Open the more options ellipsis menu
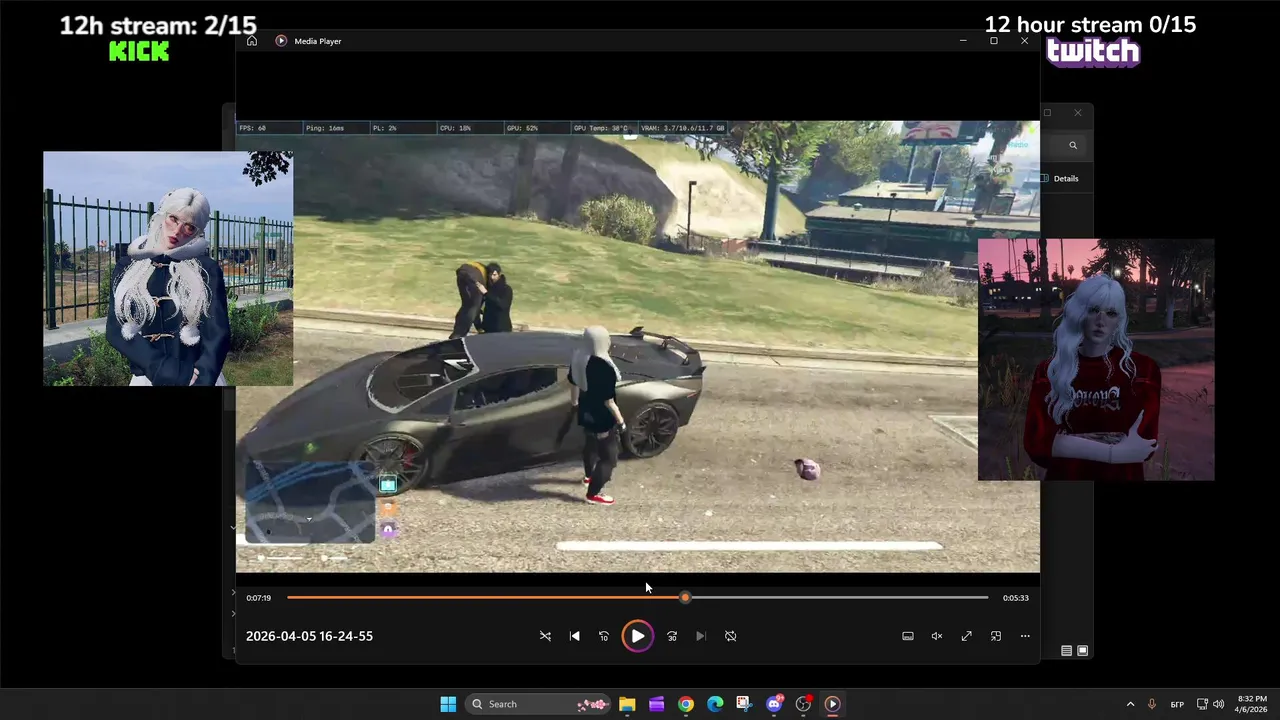The height and width of the screenshot is (720, 1280). [1025, 636]
